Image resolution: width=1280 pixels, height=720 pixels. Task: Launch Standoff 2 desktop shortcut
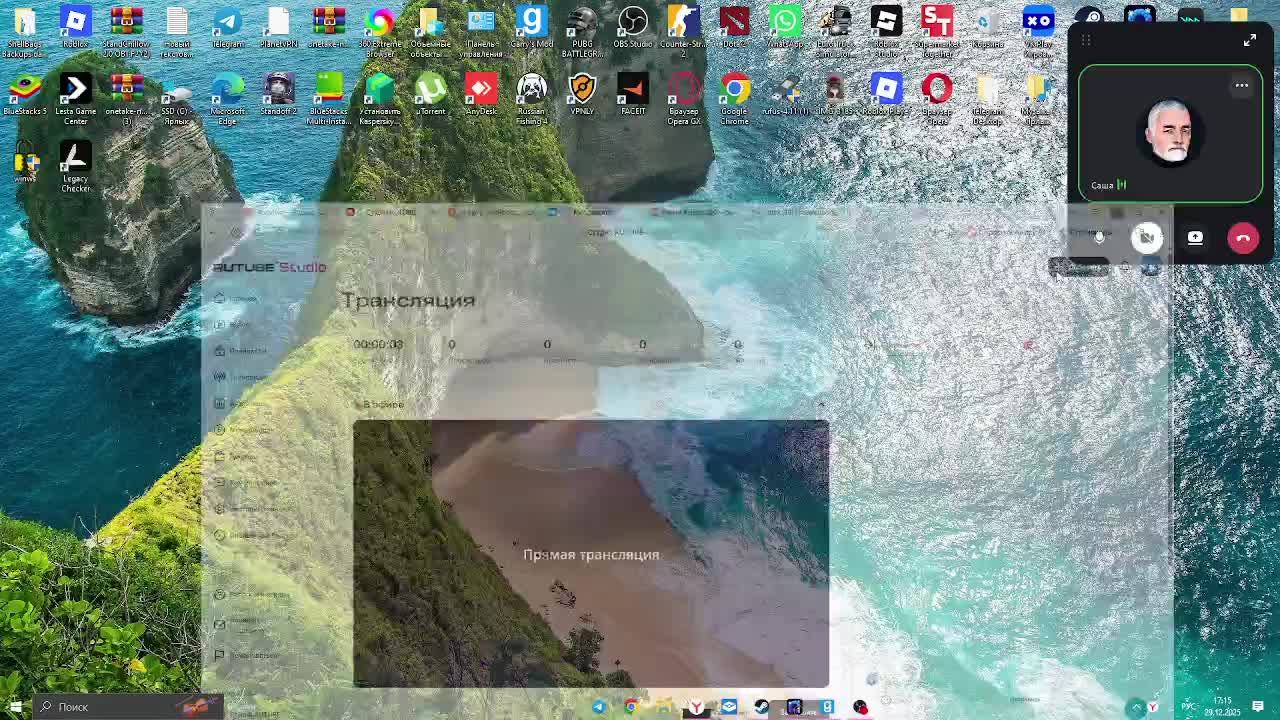(x=278, y=95)
